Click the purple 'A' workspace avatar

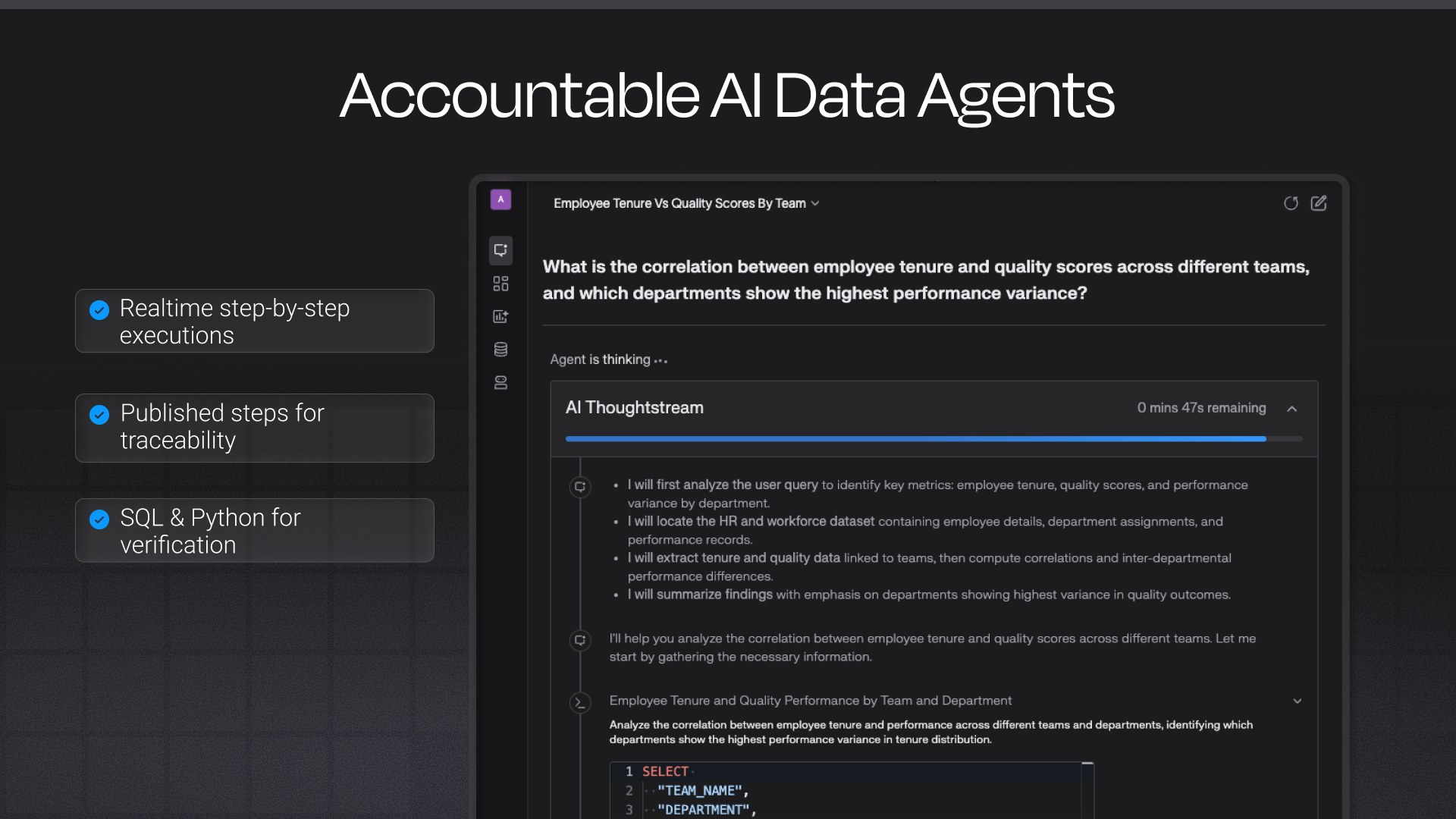pyautogui.click(x=500, y=199)
